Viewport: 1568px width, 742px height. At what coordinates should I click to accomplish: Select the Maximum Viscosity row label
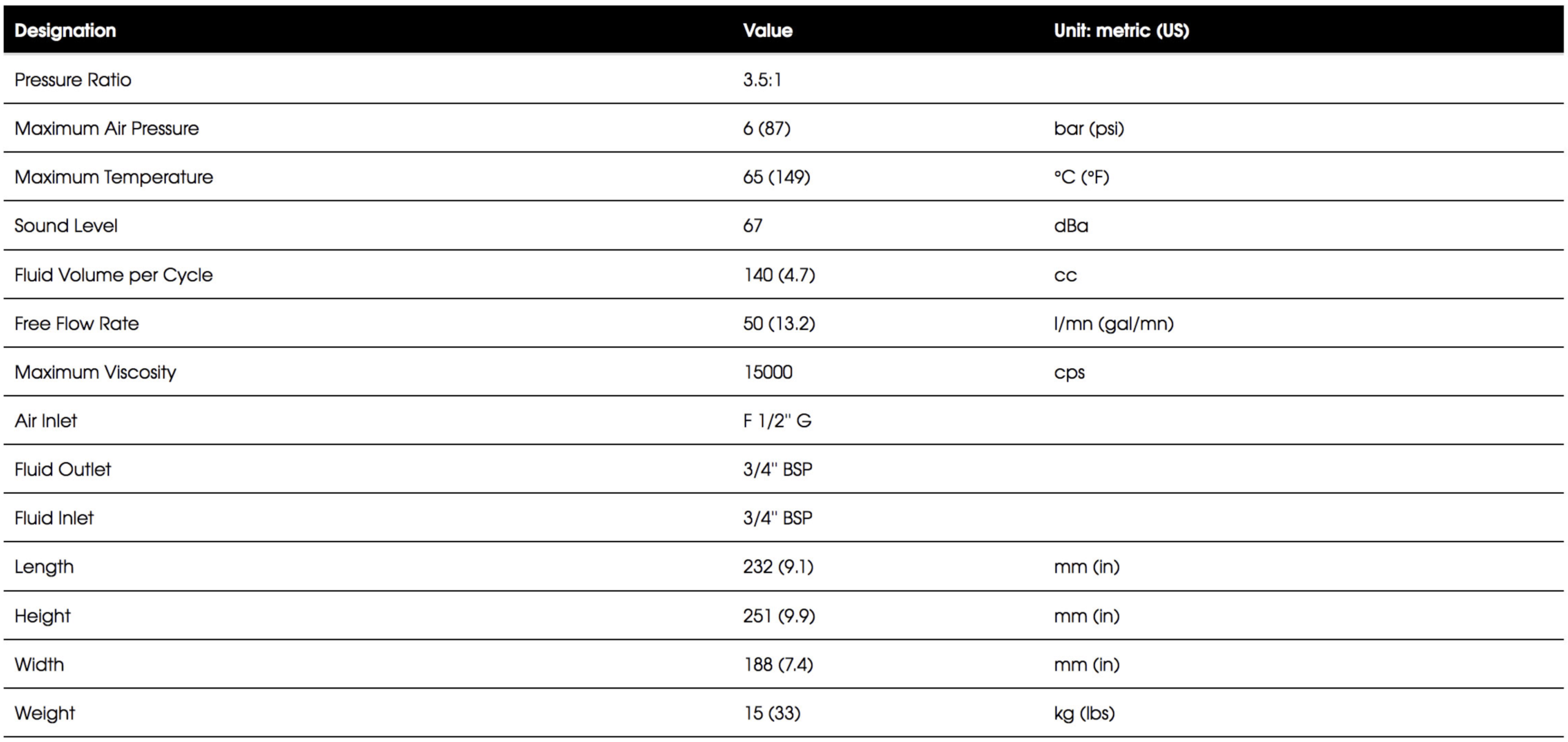pos(95,373)
